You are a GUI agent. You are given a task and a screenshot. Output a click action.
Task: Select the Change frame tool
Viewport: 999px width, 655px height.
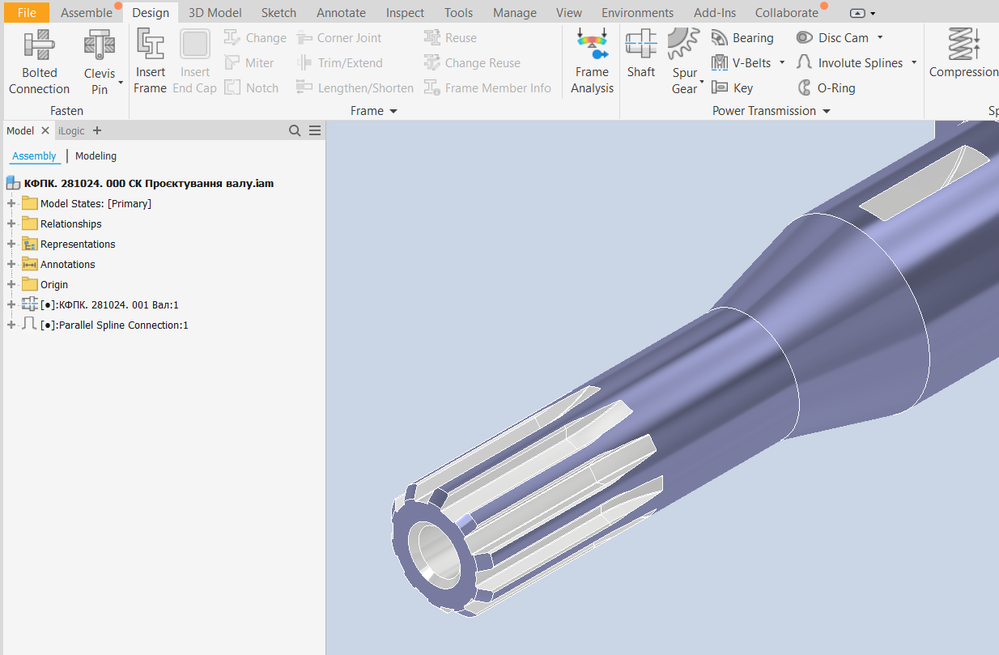pyautogui.click(x=255, y=38)
